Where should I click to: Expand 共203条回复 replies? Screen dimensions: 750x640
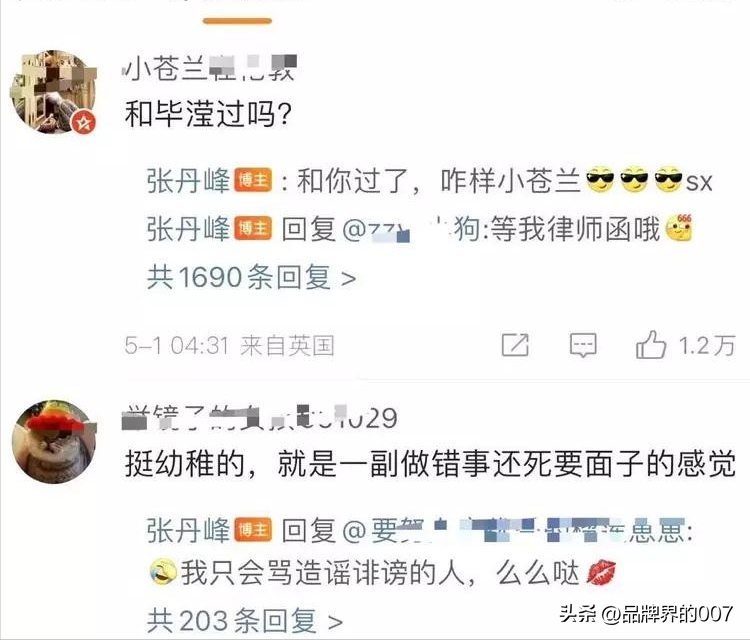245,621
